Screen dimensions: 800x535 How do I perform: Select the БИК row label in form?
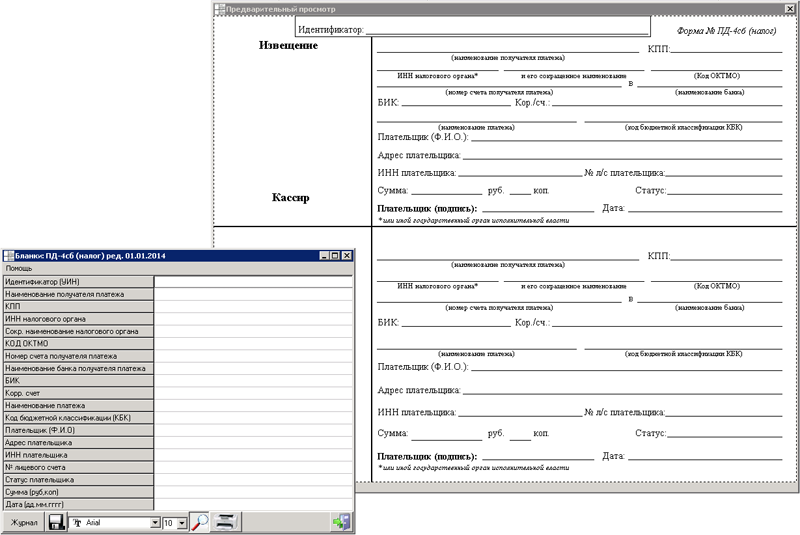point(78,380)
